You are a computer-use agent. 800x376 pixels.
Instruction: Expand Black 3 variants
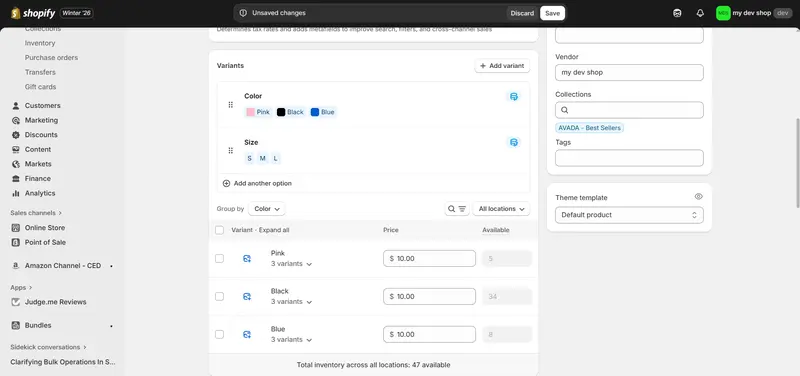[291, 302]
